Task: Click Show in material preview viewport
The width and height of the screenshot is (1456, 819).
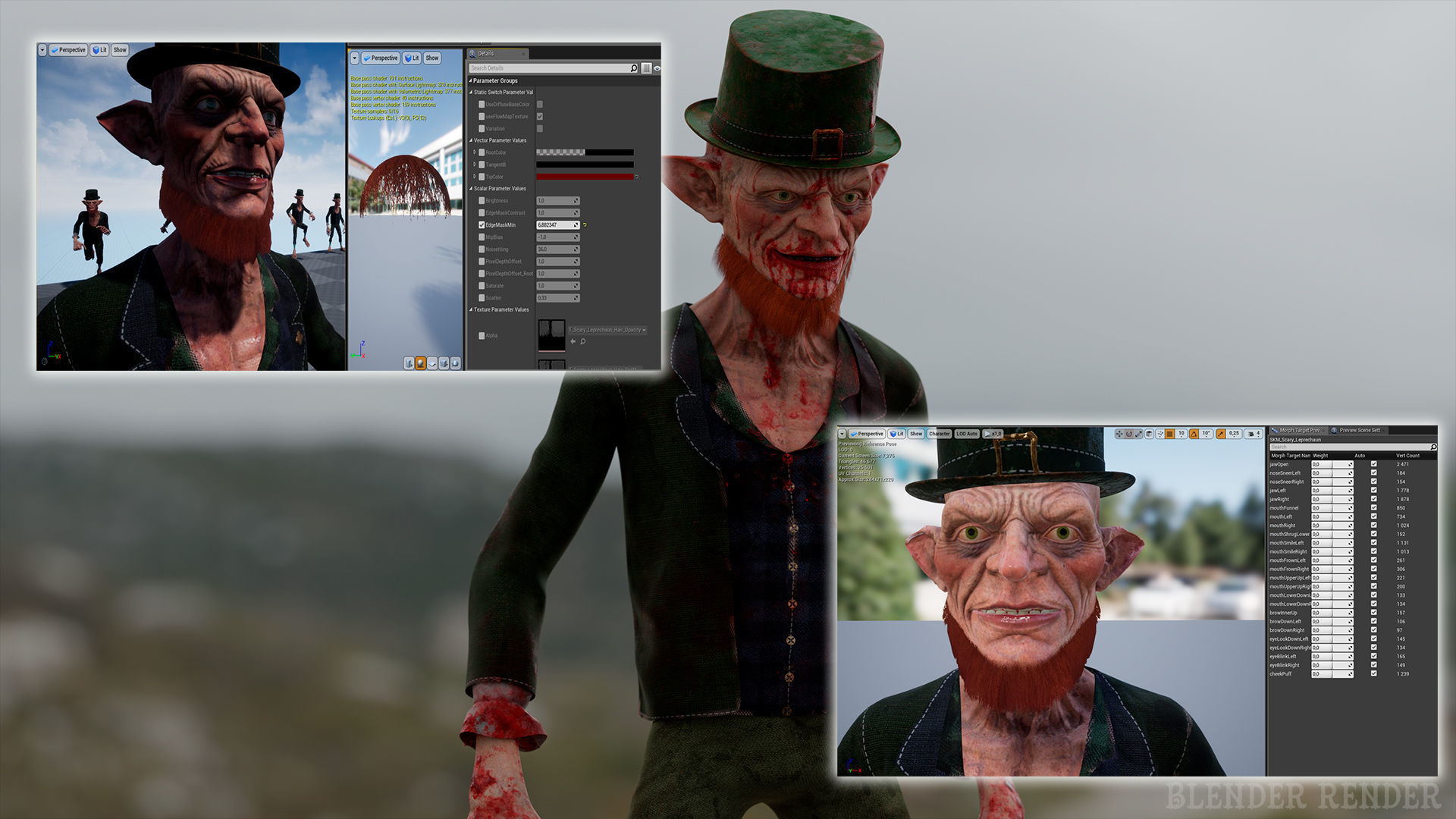Action: tap(432, 58)
